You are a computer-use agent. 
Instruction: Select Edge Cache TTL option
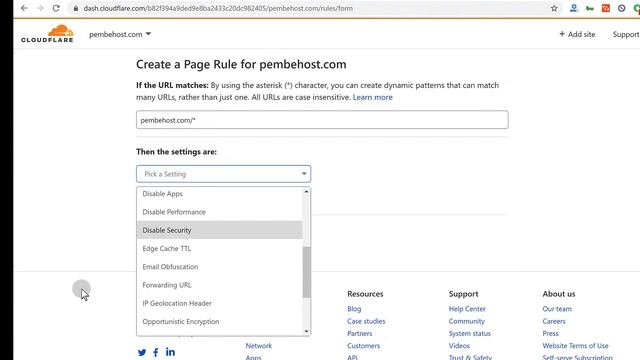pyautogui.click(x=220, y=248)
